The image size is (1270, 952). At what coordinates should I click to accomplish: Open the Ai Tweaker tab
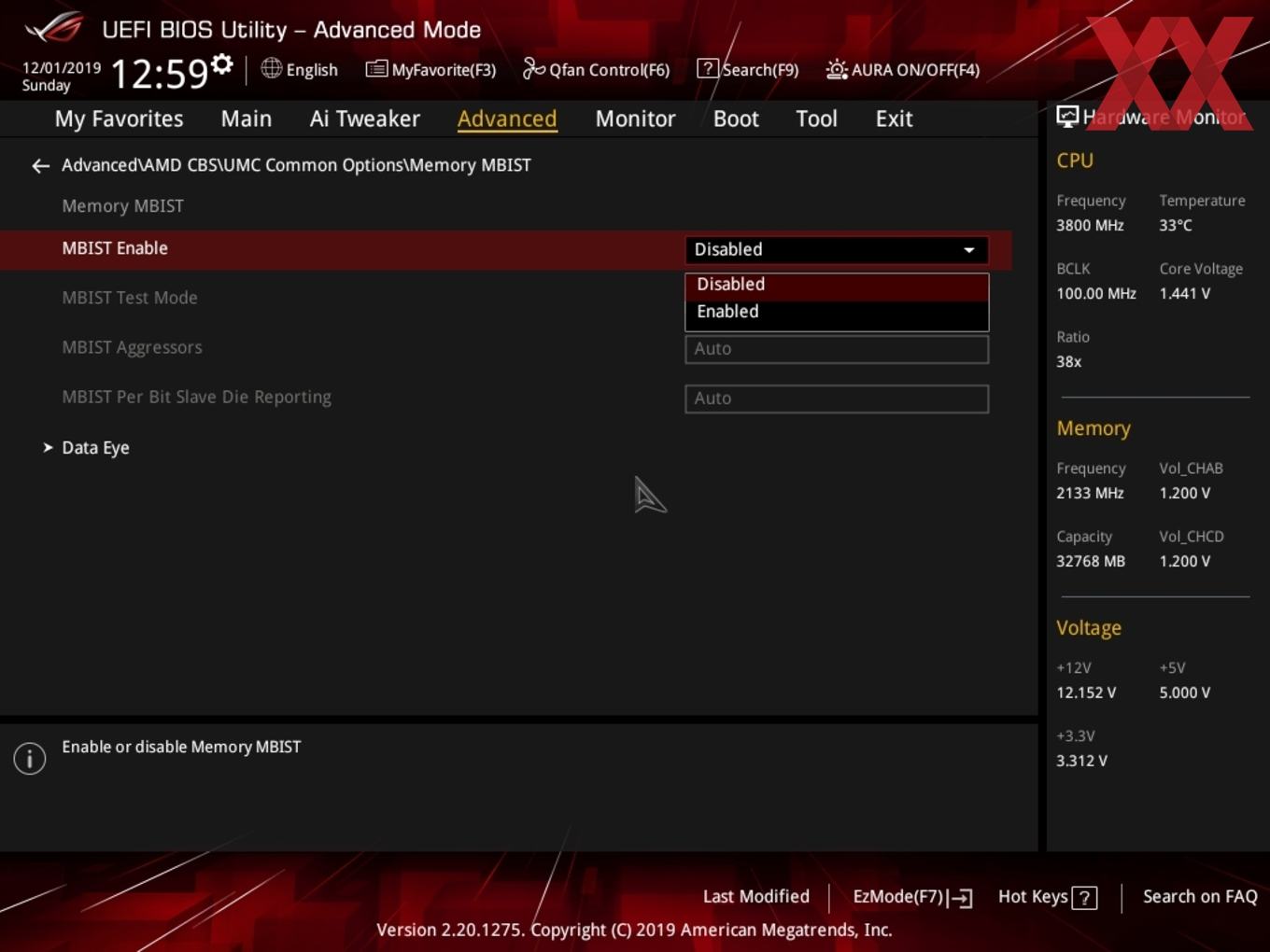tap(365, 119)
